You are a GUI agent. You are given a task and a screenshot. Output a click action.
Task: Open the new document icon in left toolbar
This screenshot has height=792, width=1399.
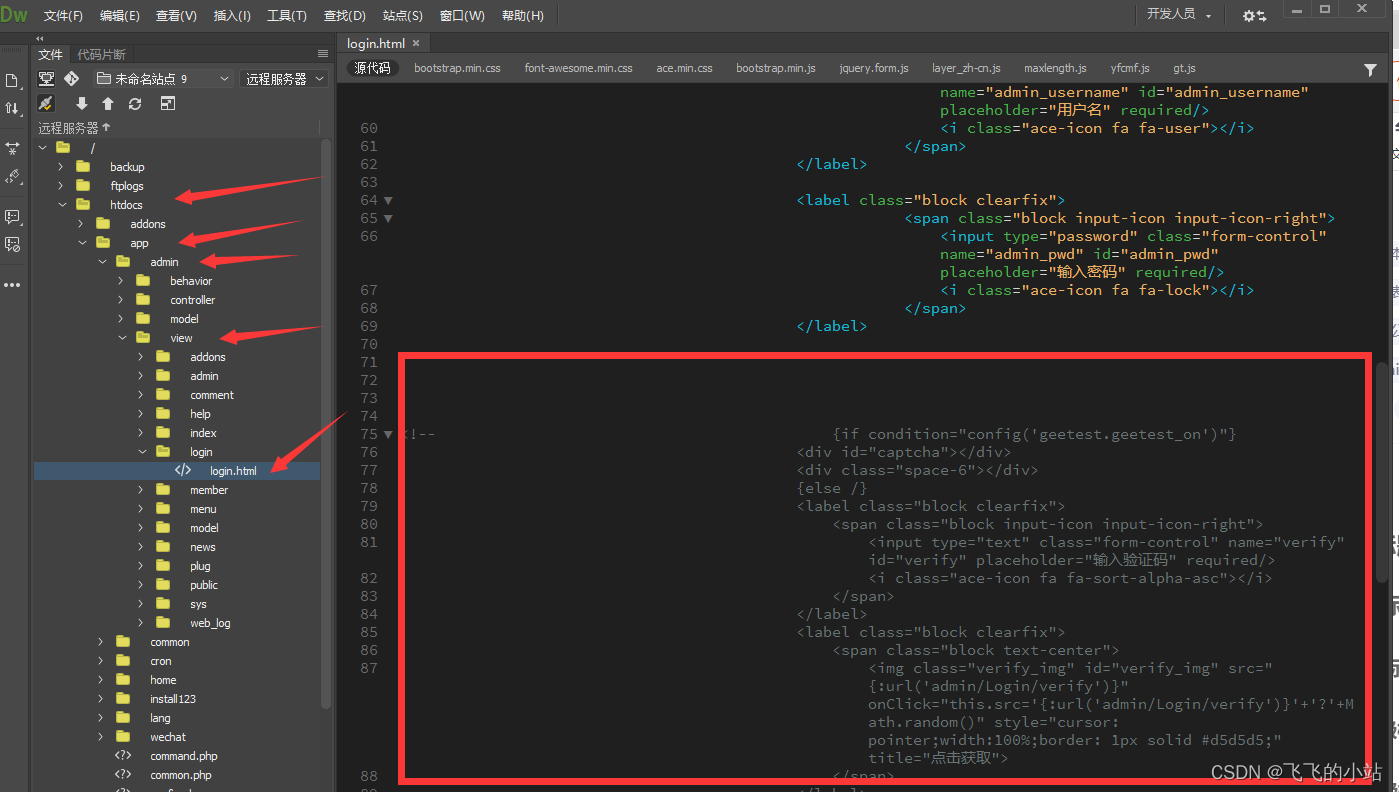[12, 80]
